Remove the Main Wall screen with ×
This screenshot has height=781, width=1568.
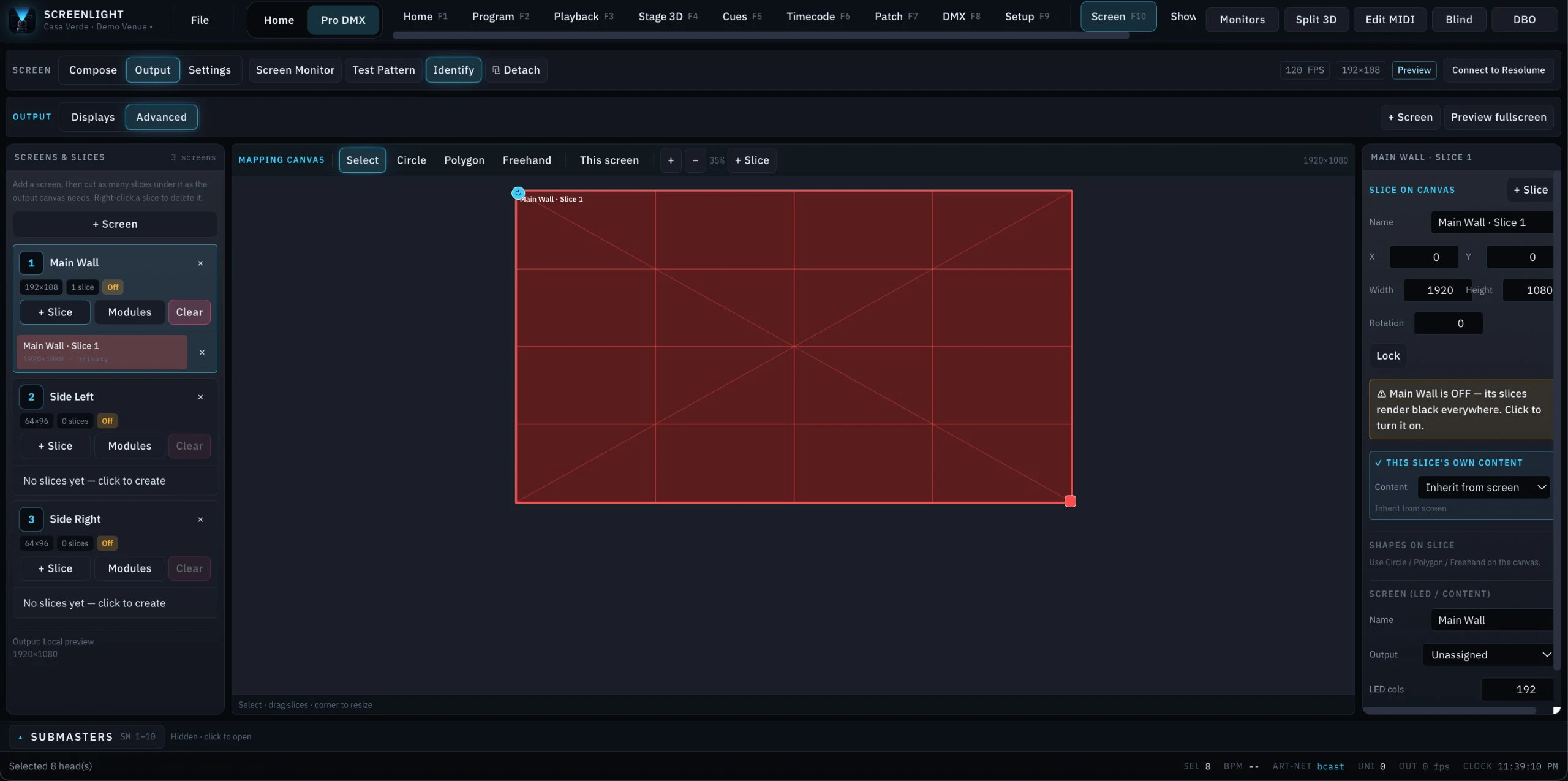(x=200, y=263)
